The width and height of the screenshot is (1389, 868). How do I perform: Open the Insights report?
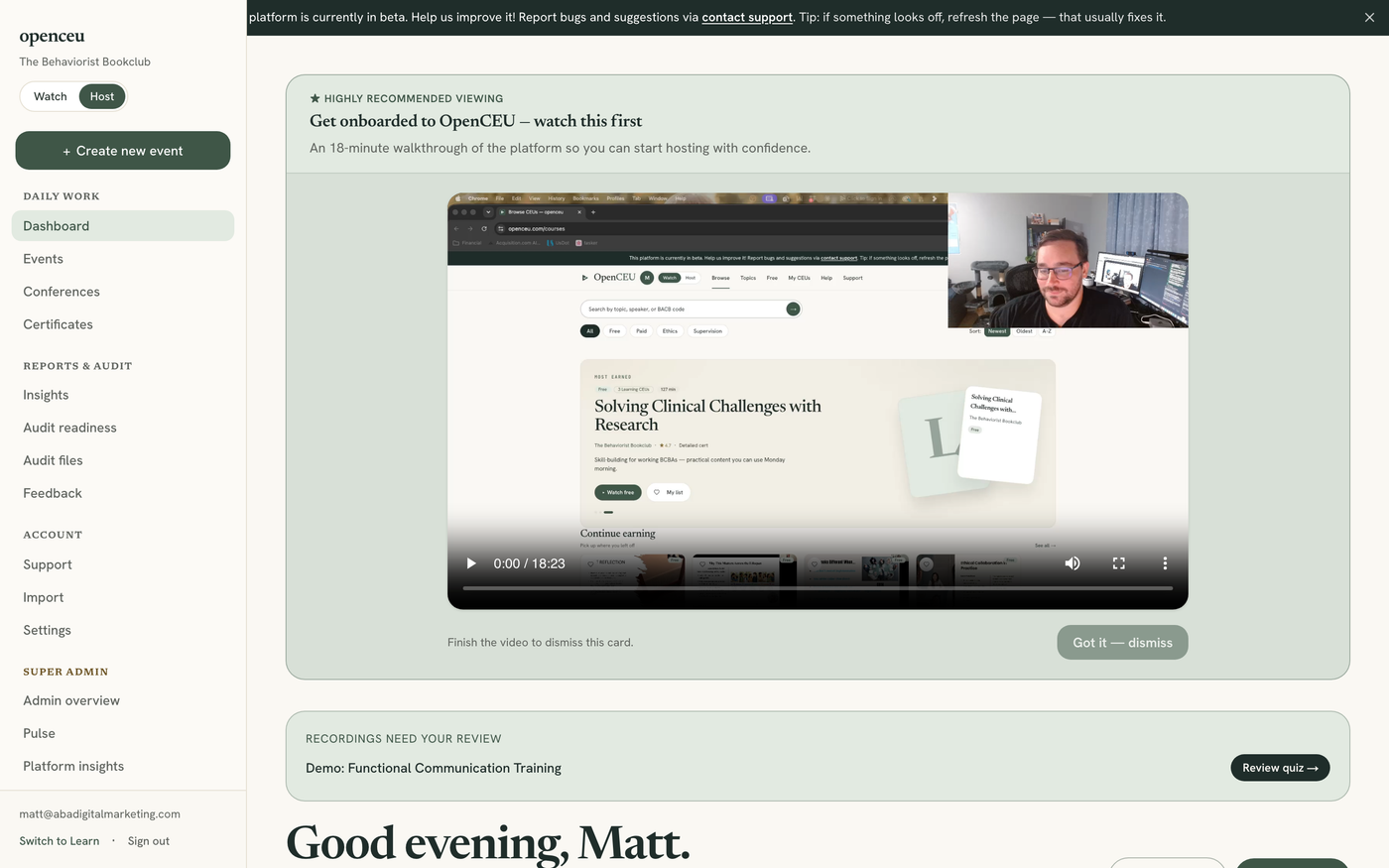click(123, 395)
